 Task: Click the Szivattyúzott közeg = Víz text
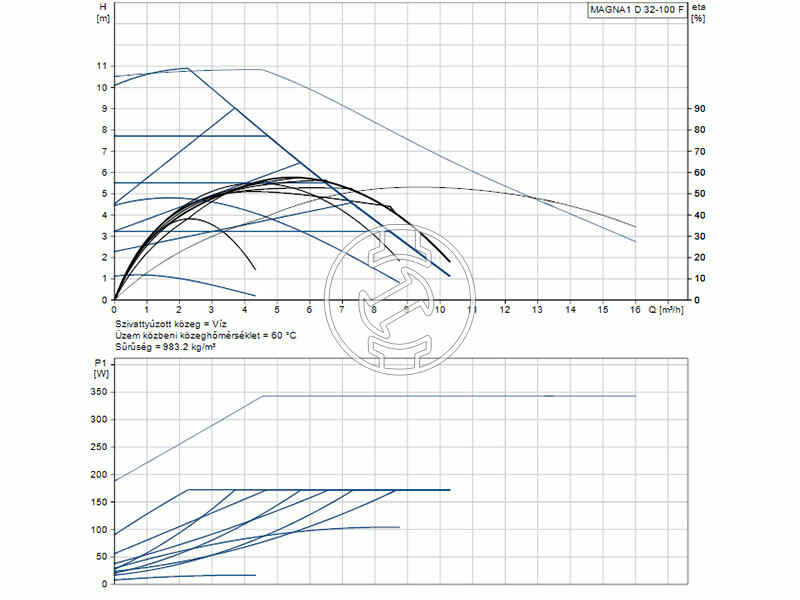(171, 325)
